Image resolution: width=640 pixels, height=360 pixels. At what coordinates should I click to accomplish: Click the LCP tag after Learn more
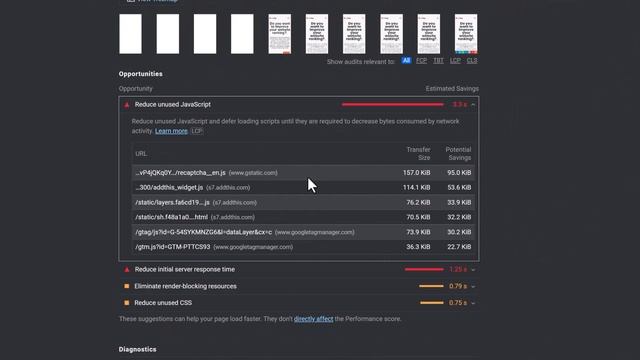197,131
